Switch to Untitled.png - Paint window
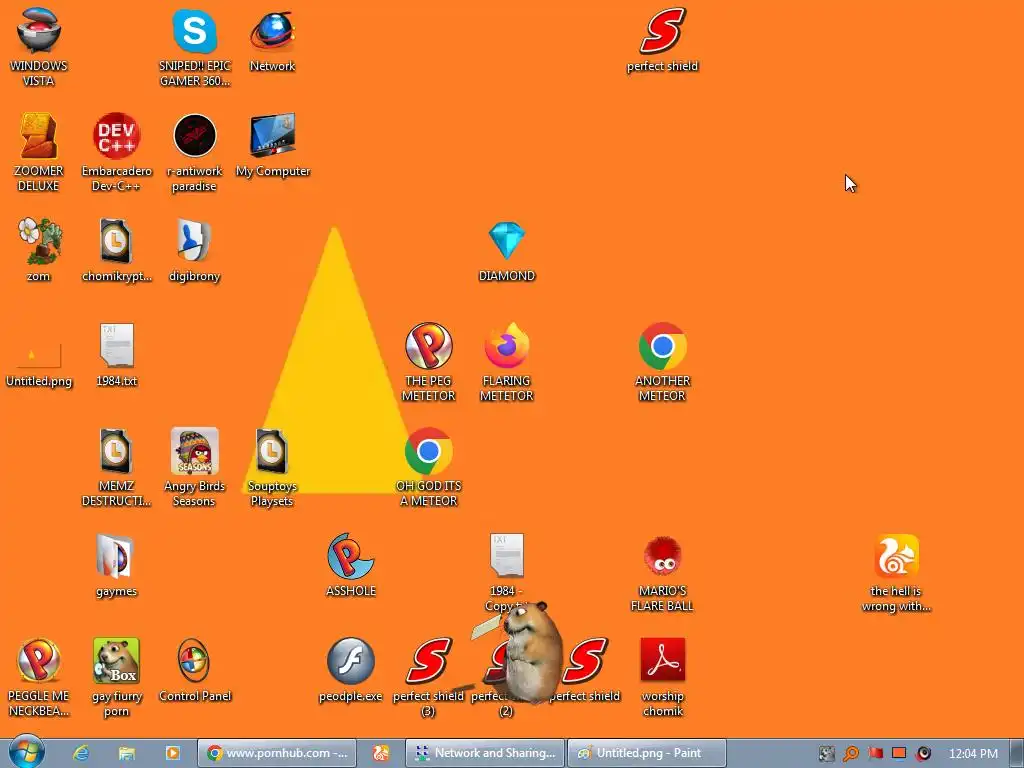Image resolution: width=1024 pixels, height=768 pixels. [647, 753]
